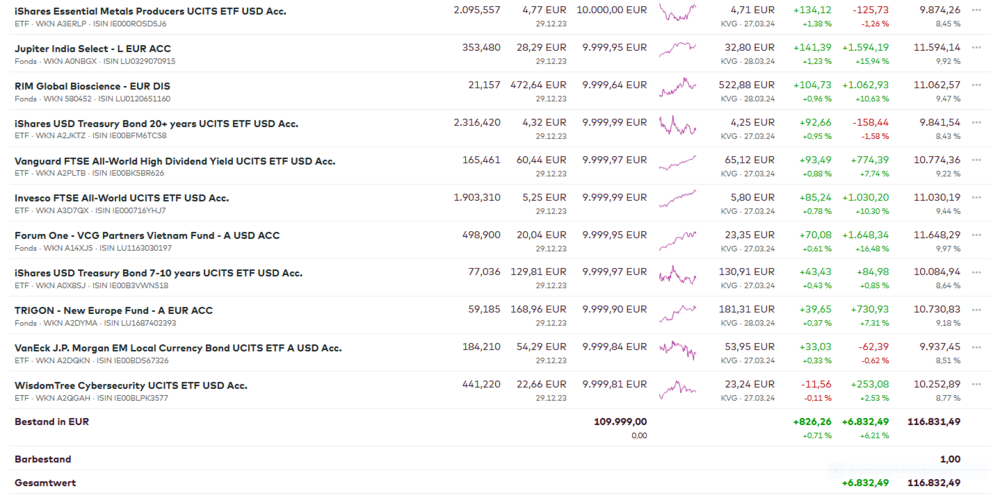Viewport: 1000px width, 500px height.
Task: Click ellipsis for TRIGON New Europe Fund
Action: (976, 310)
